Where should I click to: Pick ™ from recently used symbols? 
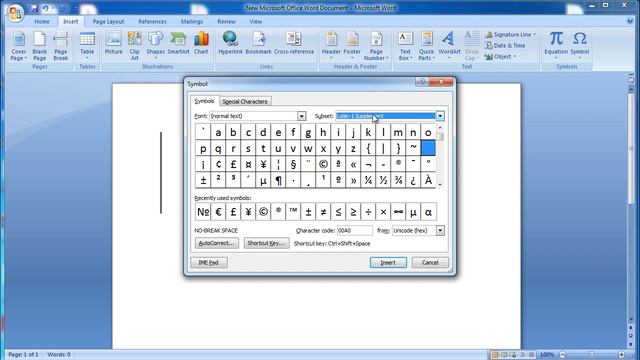293,212
